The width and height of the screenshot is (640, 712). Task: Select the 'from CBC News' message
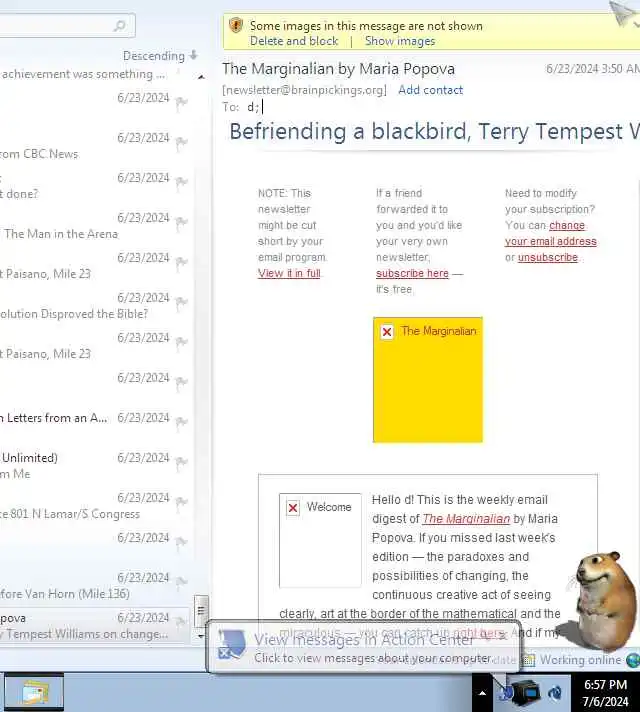pos(95,146)
